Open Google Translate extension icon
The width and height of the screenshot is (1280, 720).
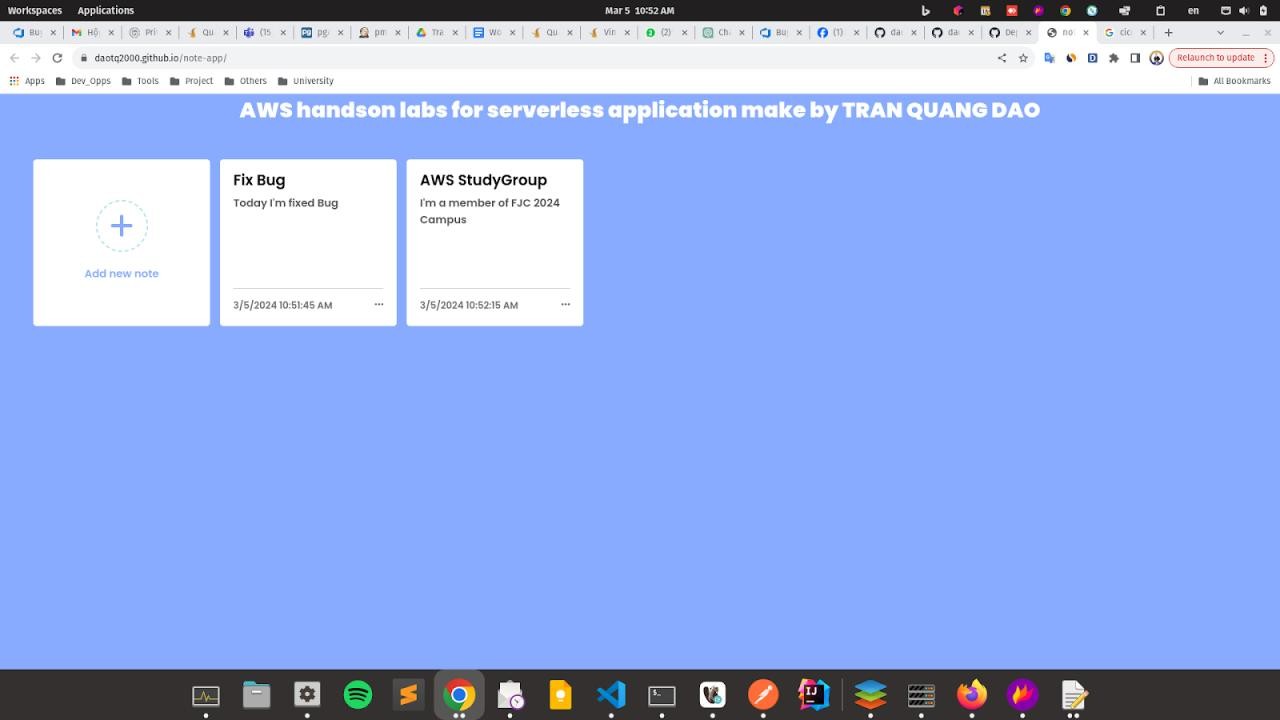click(1049, 58)
